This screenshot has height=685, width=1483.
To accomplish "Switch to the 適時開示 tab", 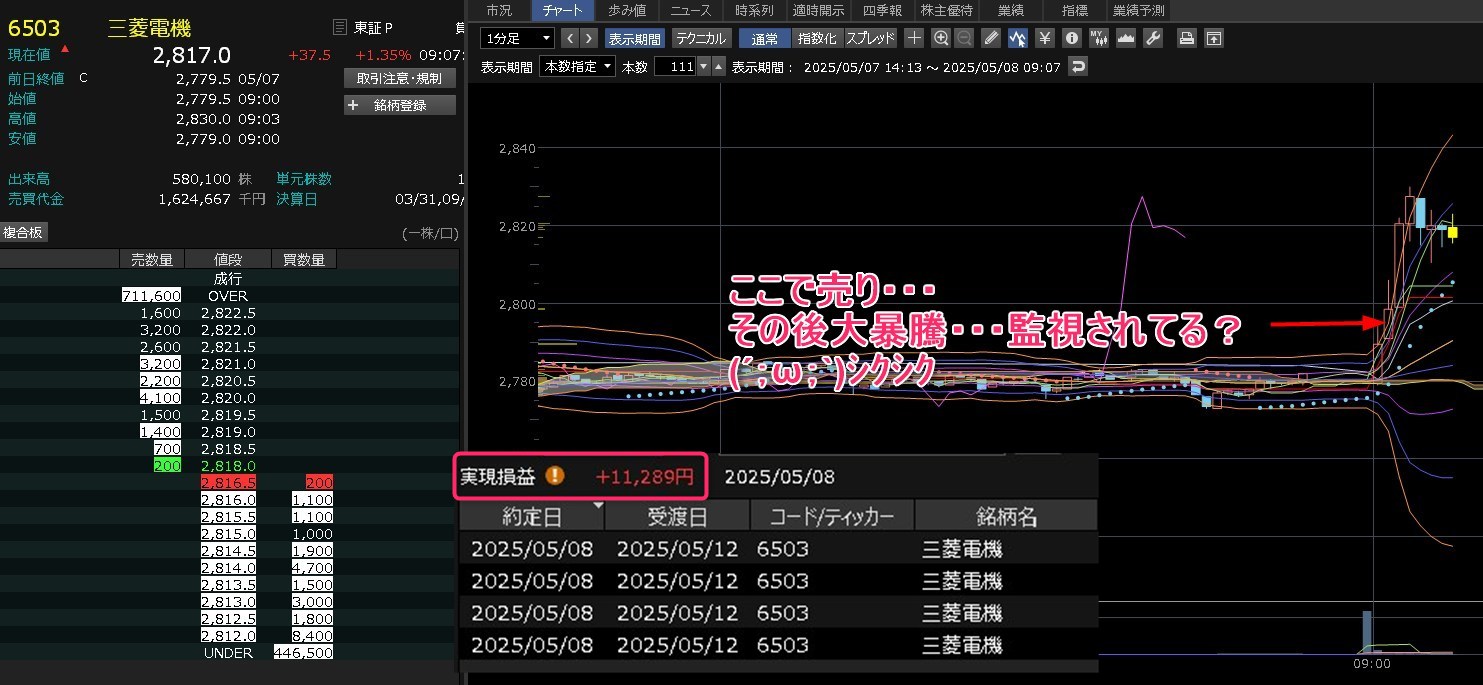I will coord(818,10).
